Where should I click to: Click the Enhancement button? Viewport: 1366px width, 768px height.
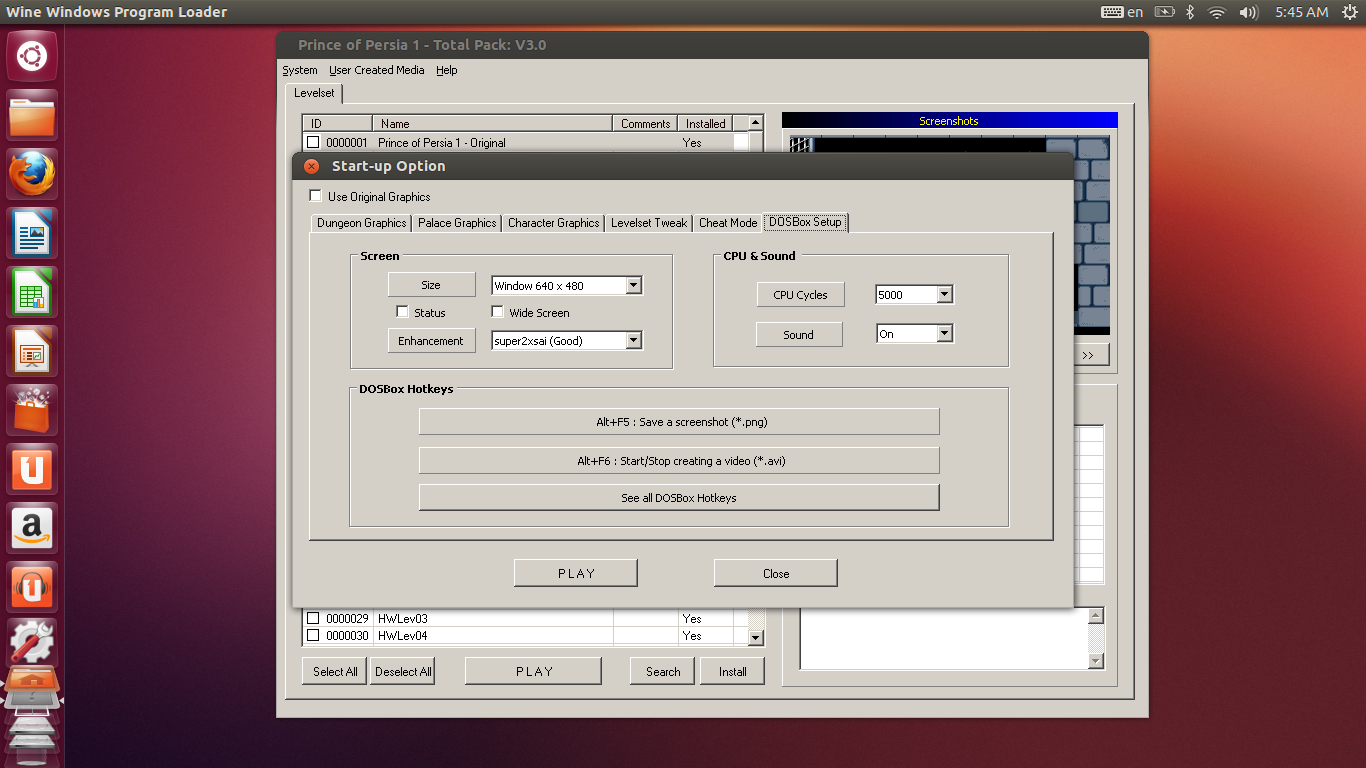coord(431,341)
